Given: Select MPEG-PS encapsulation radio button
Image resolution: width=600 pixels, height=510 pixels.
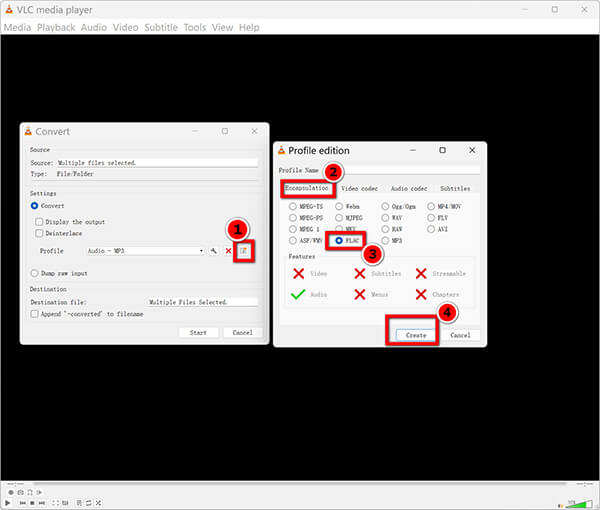Looking at the screenshot, I should tap(293, 218).
